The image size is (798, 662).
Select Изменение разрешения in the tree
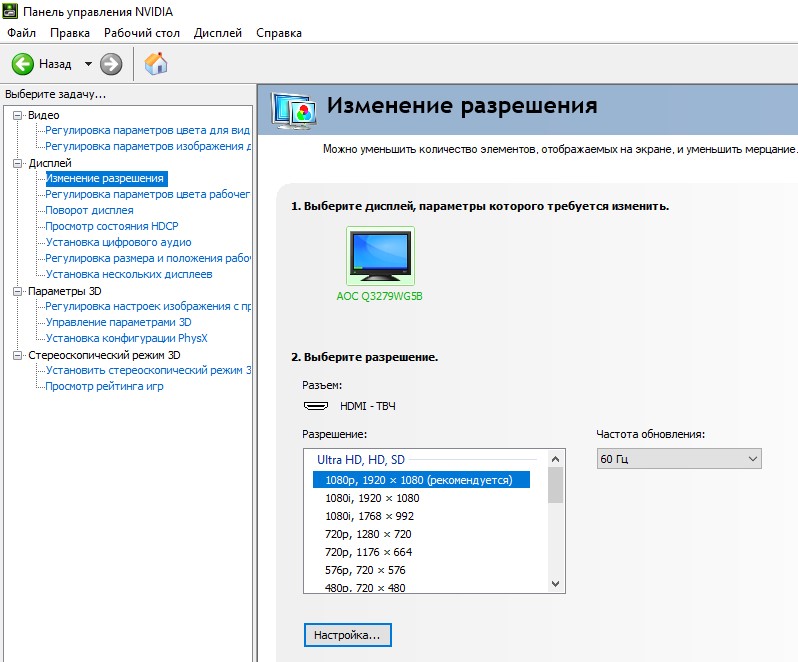pyautogui.click(x=106, y=179)
